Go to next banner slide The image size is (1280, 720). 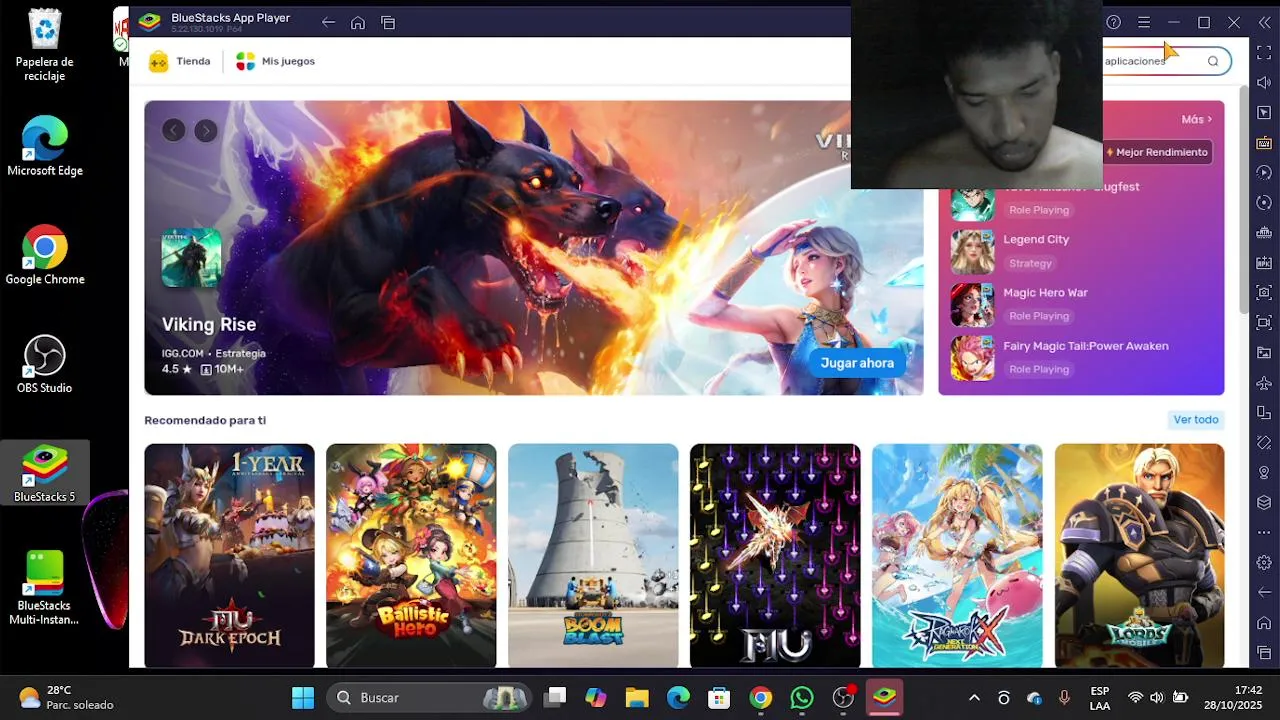[x=206, y=130]
